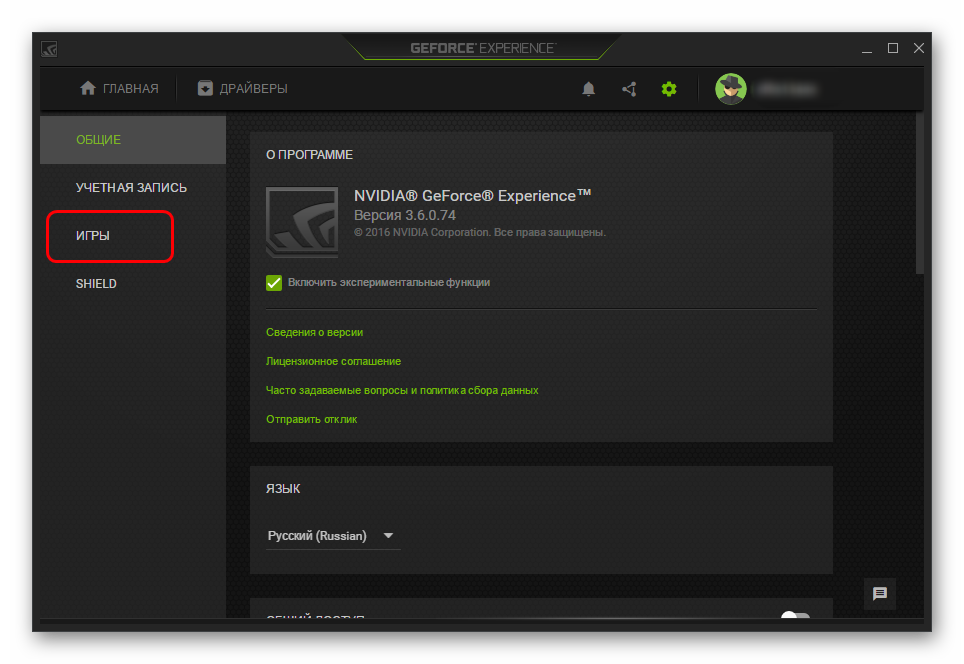Switch to УЧЕТНАЯ ЗАПИСЬ section
964x664 pixels.
pos(133,188)
